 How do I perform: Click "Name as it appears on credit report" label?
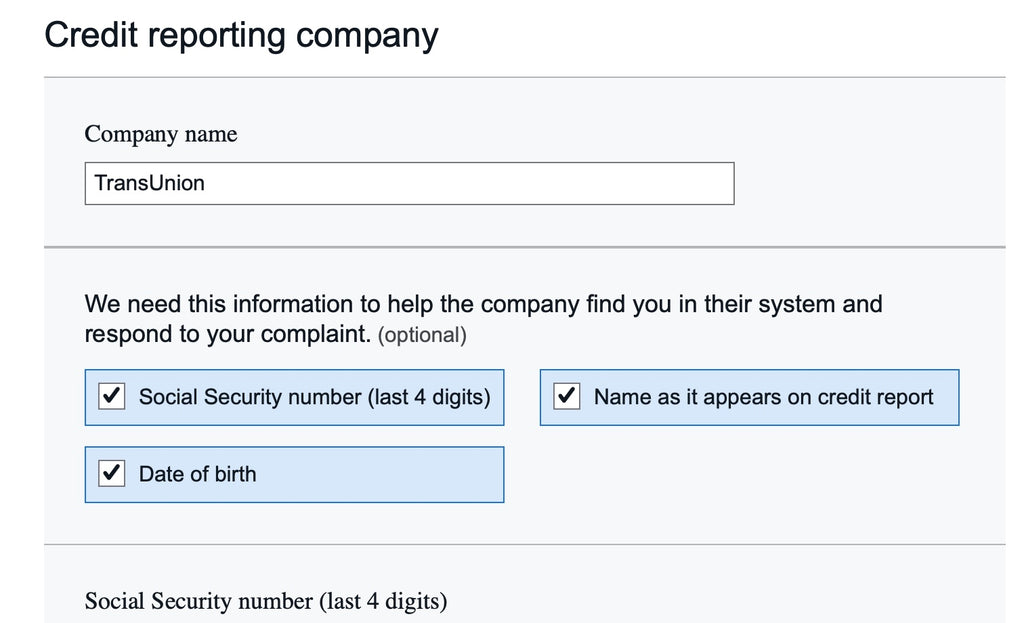[x=763, y=397]
